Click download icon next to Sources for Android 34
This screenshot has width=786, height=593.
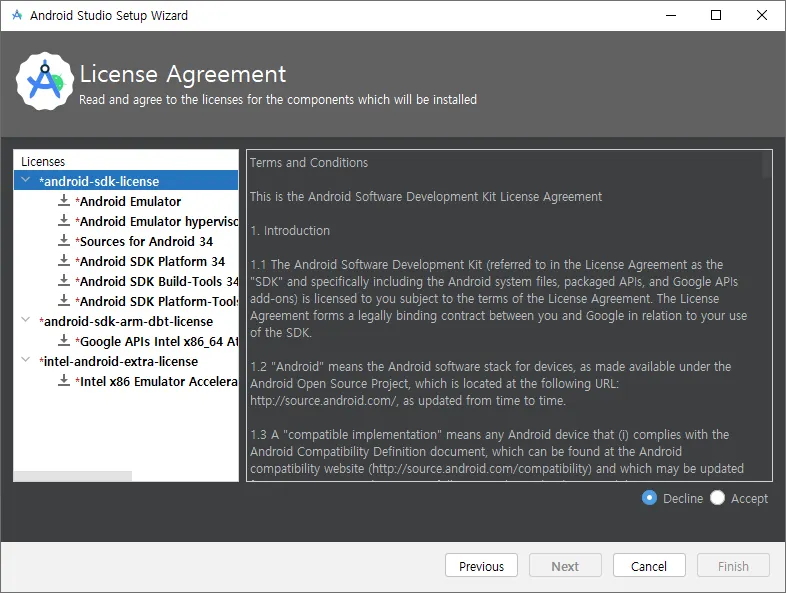pyautogui.click(x=64, y=241)
